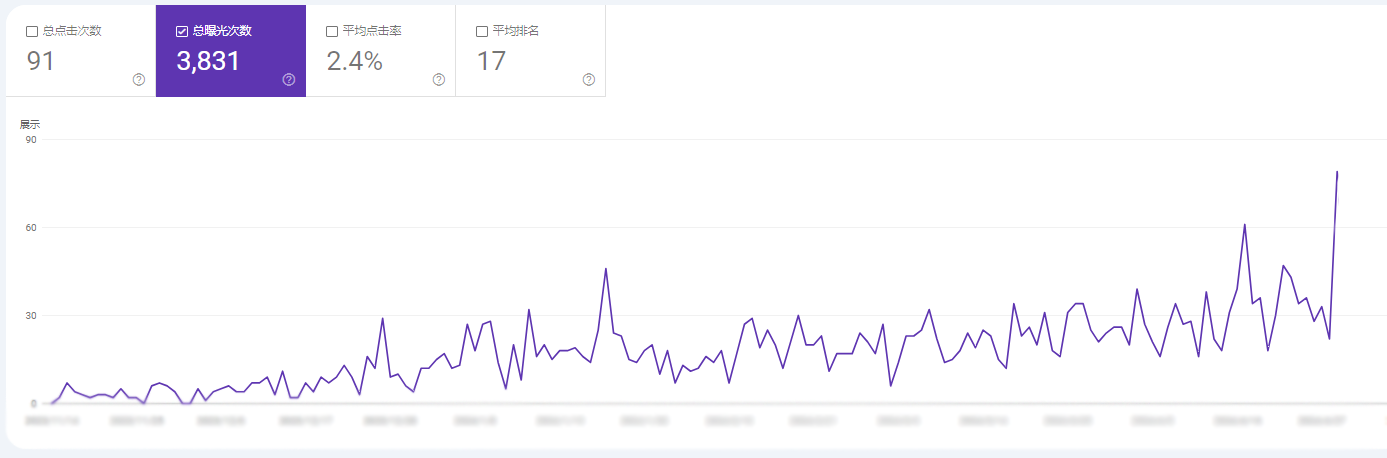Click the average position value 17
This screenshot has height=458, width=1387.
(x=491, y=61)
